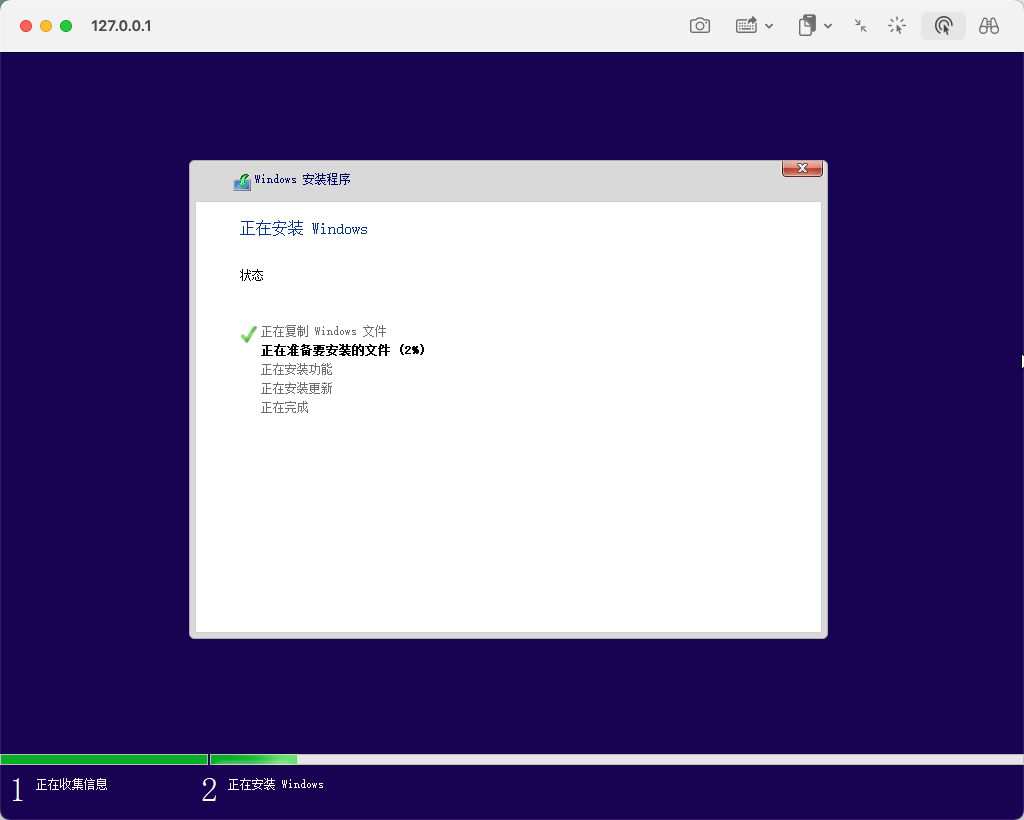Click the send keyboard keys icon
This screenshot has width=1024, height=820.
tap(746, 26)
